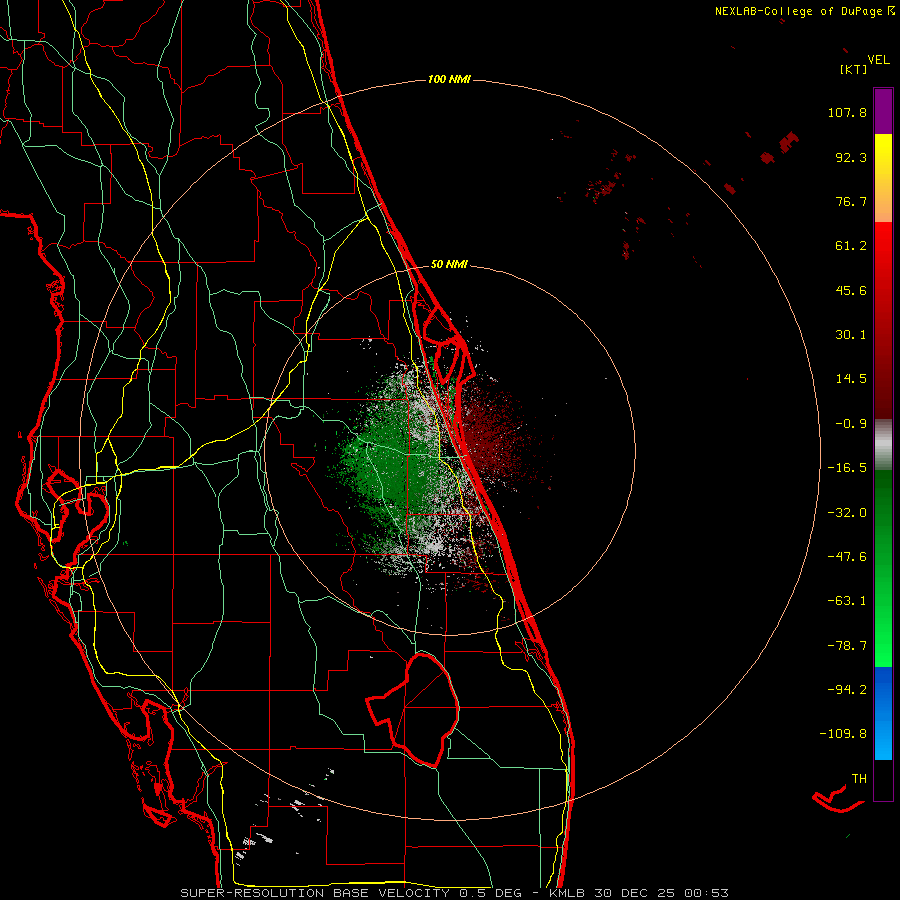
Task: Click the purple segment of the color bar
Action: click(883, 112)
